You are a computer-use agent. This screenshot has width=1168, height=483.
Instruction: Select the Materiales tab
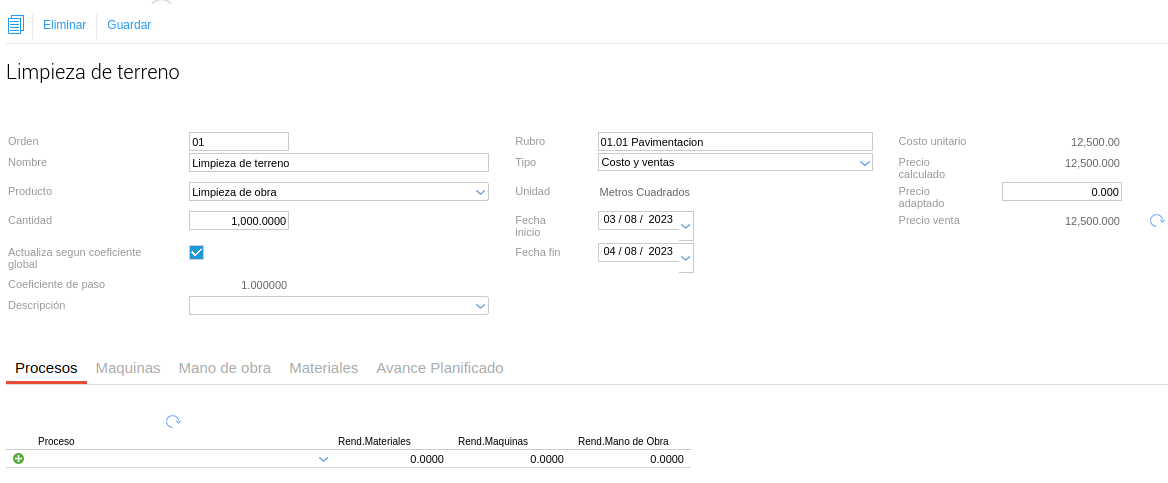(323, 368)
